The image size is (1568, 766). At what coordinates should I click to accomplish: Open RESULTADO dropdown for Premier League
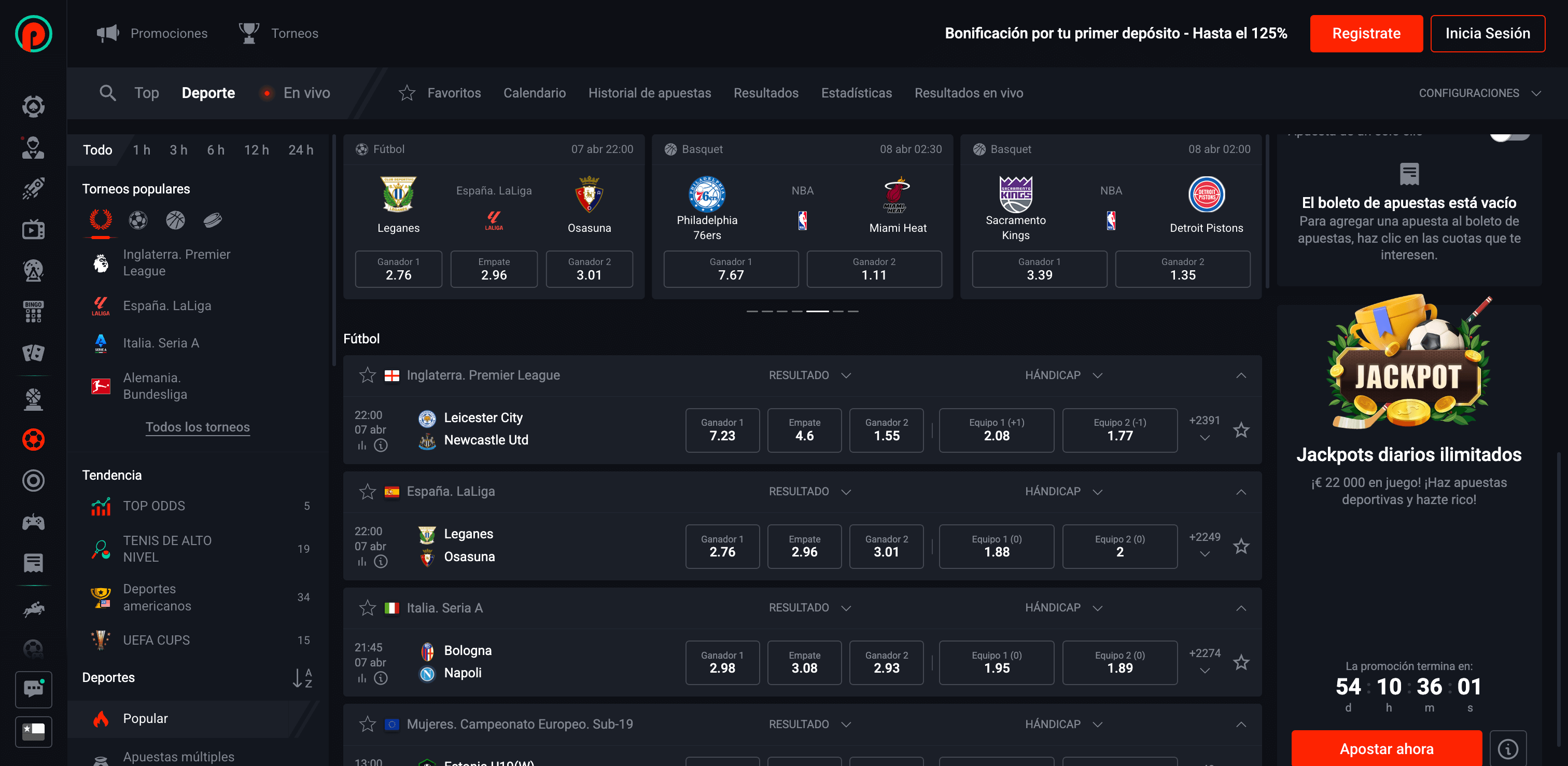coord(809,375)
